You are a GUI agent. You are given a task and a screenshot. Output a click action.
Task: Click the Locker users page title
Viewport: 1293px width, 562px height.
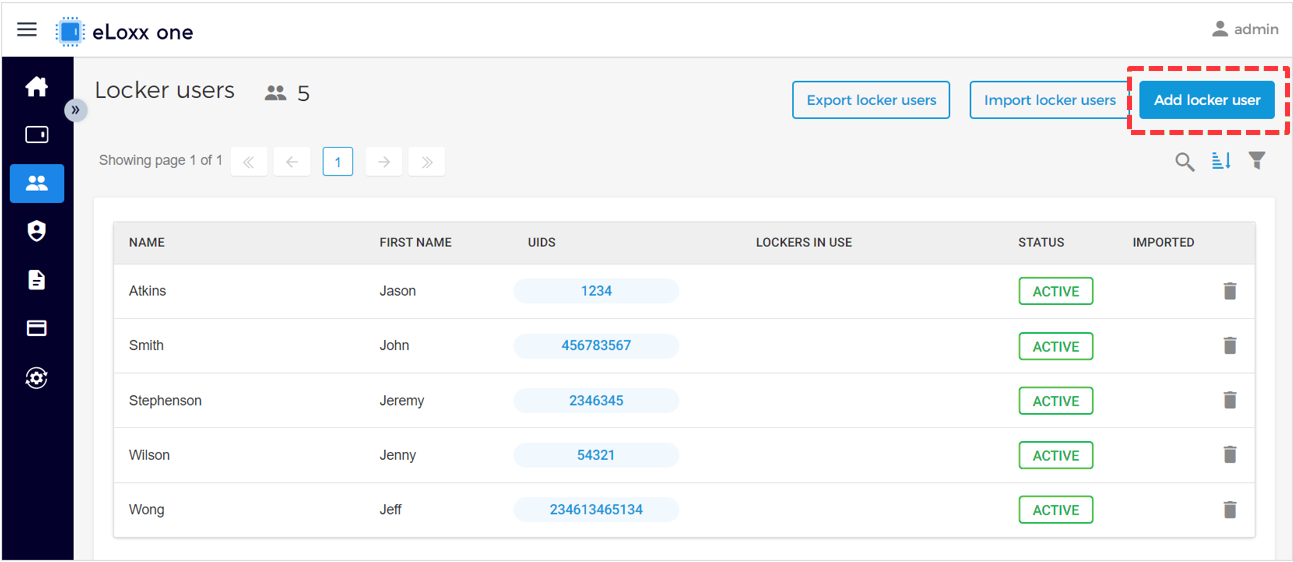tap(165, 90)
